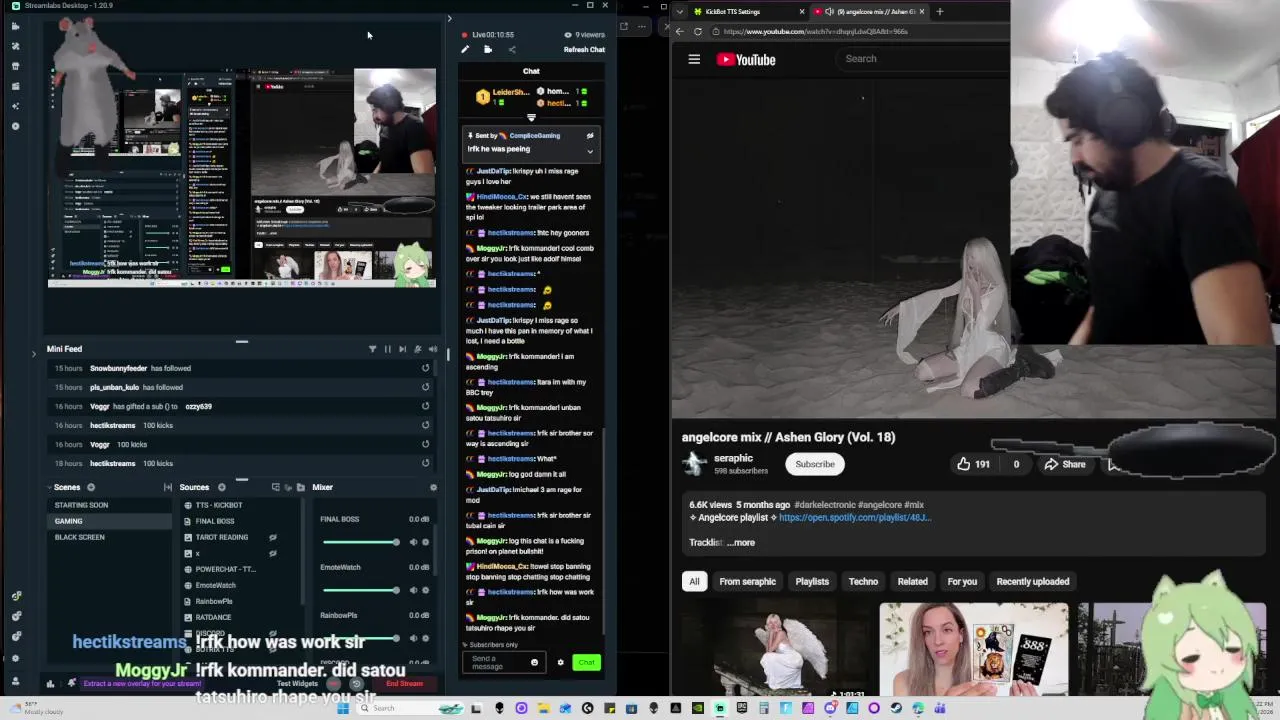
Task: Click Test Widgets at the bottom bar
Action: click(297, 684)
